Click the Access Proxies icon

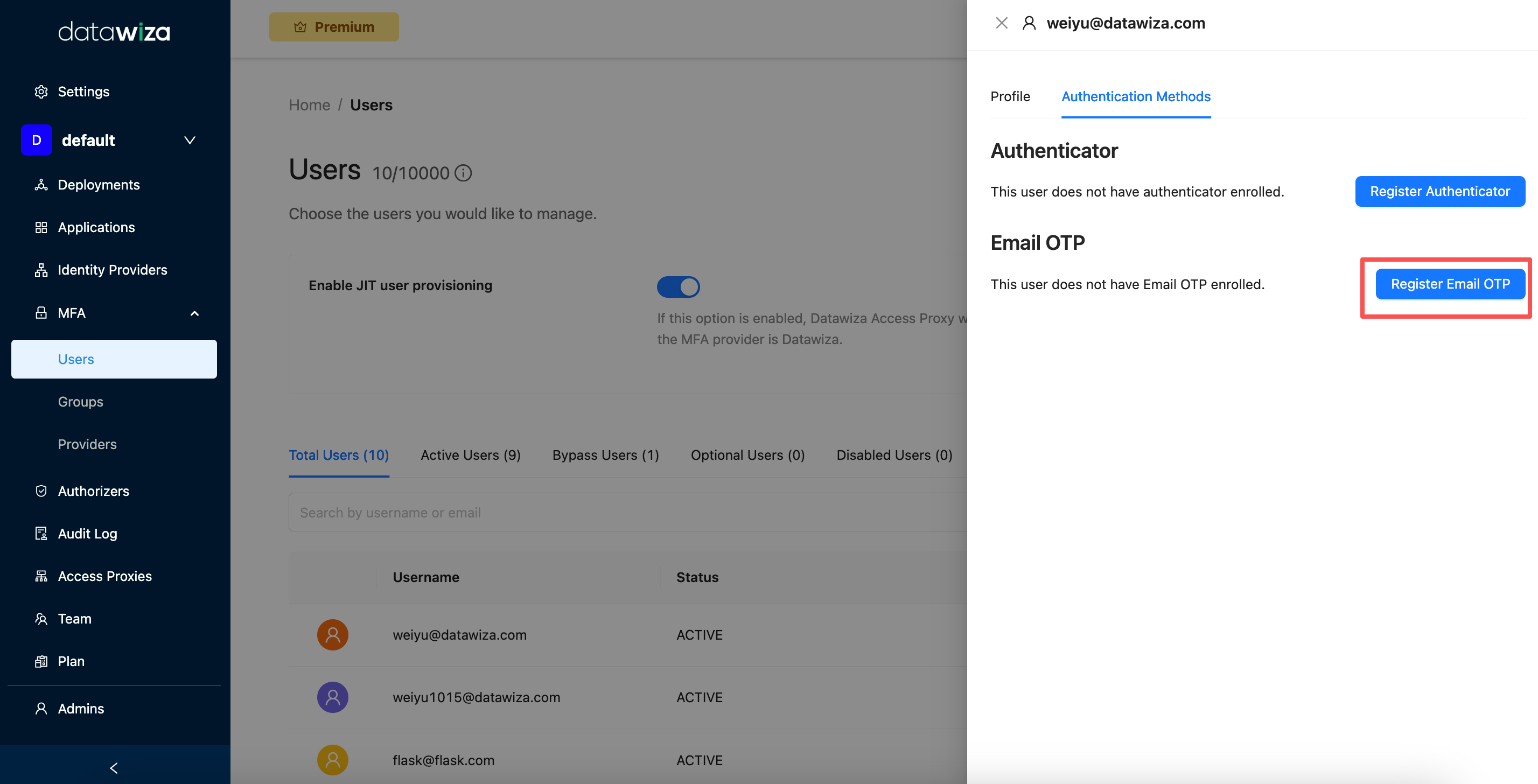(40, 576)
